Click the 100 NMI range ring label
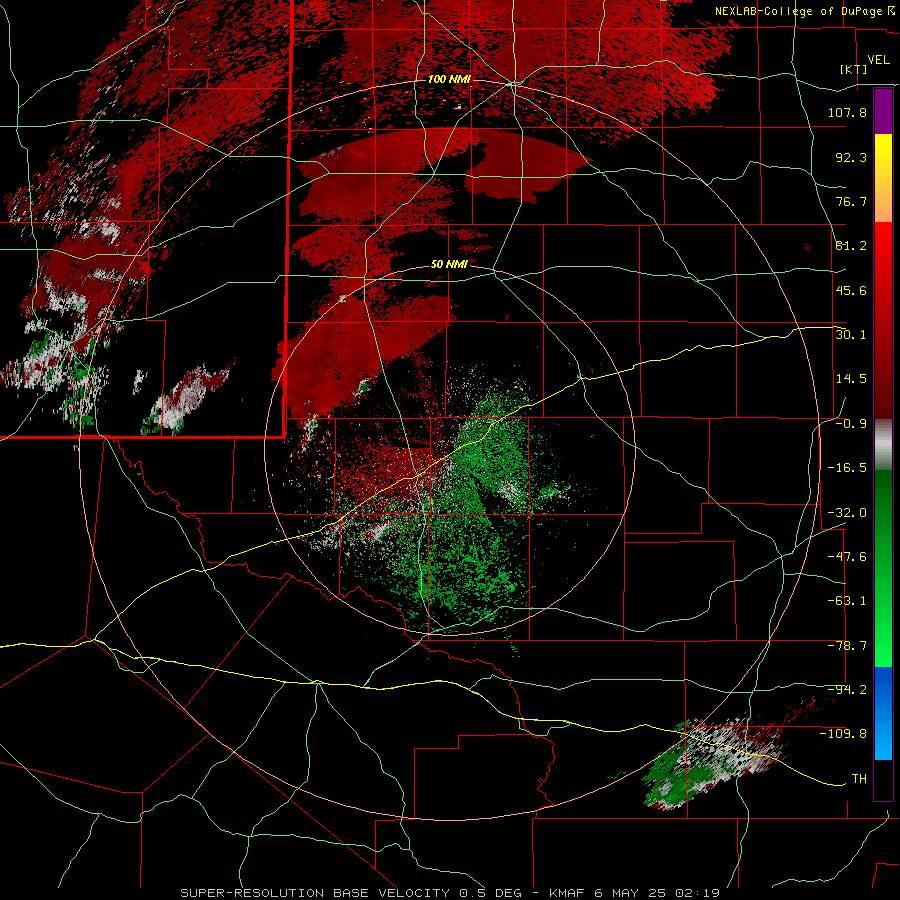Image resolution: width=900 pixels, height=900 pixels. [x=449, y=79]
